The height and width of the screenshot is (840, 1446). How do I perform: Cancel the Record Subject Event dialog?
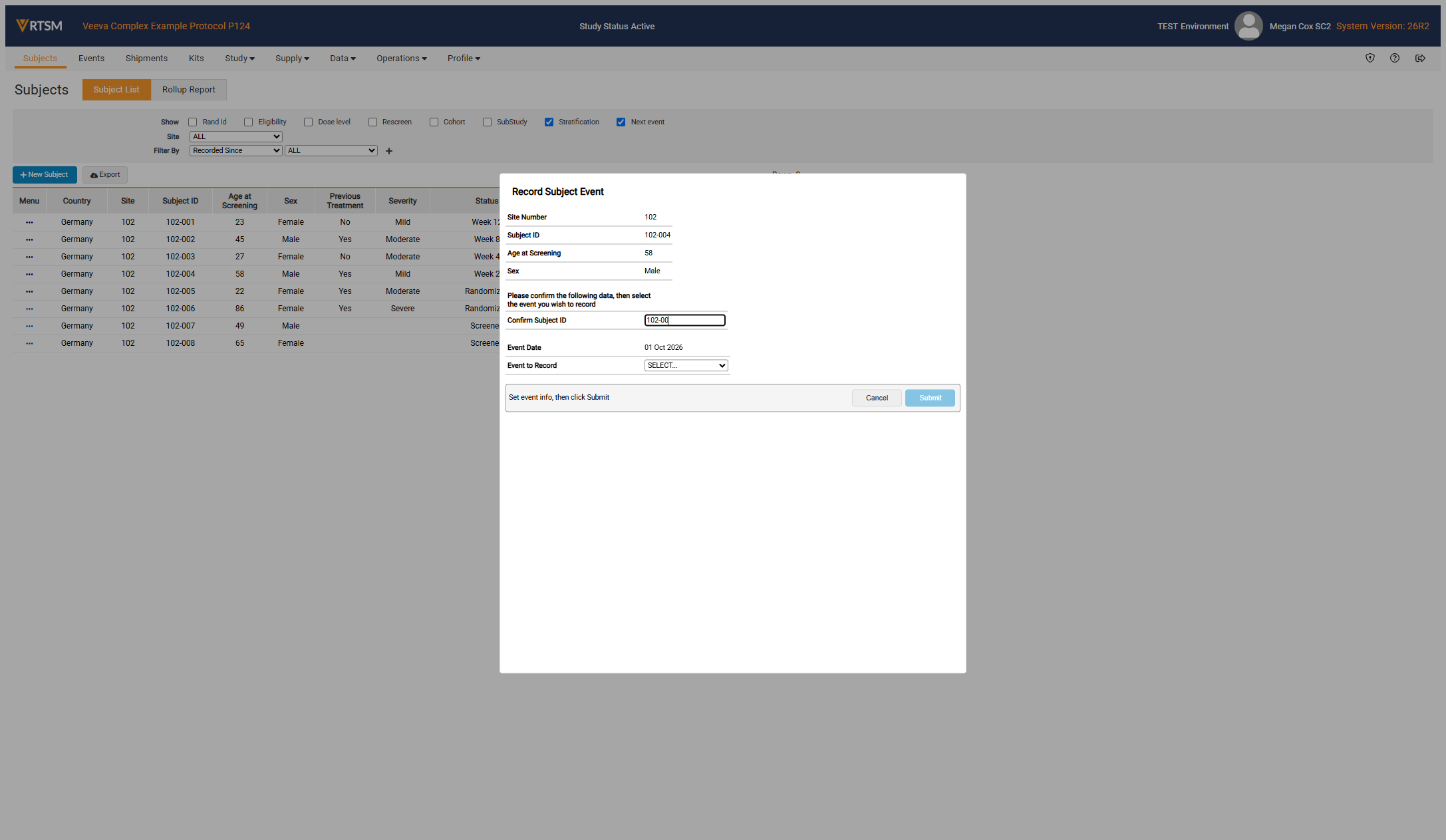[x=877, y=398]
